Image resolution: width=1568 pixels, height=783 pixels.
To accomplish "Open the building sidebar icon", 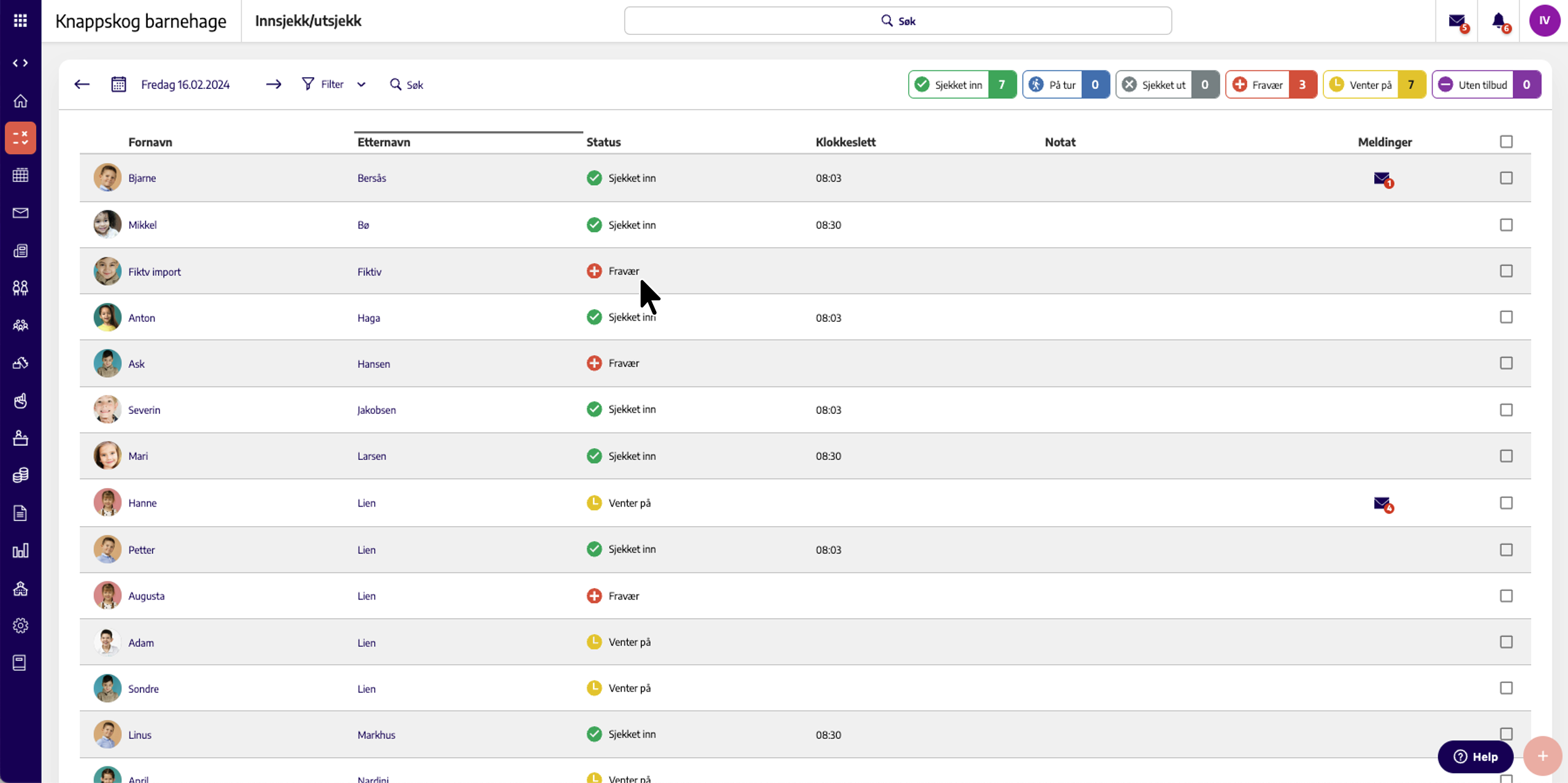I will click(x=20, y=589).
